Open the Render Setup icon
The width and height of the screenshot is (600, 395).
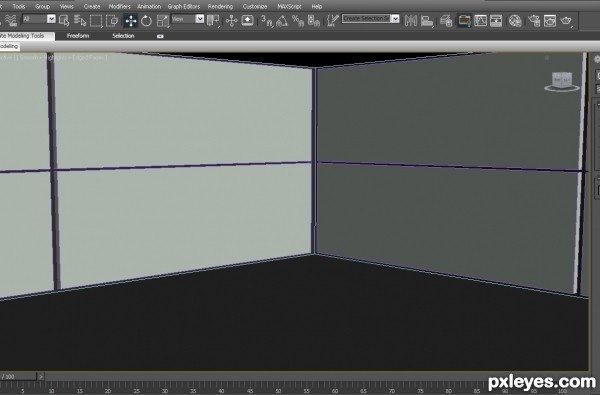534,21
